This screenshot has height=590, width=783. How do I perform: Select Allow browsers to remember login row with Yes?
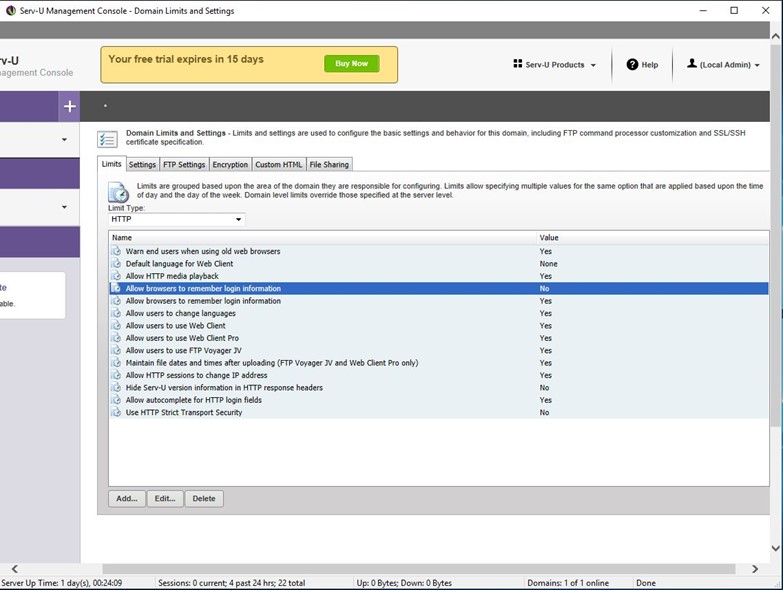pos(439,301)
